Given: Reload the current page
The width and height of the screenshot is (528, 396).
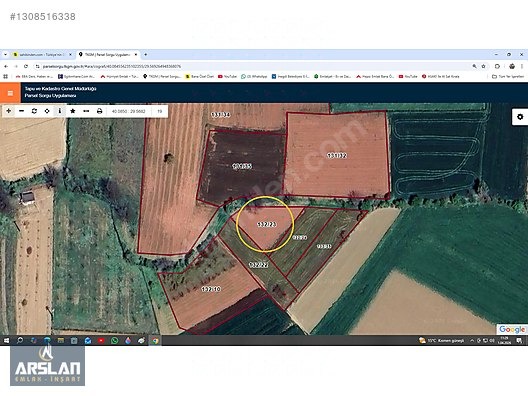Looking at the screenshot, I should pos(26,66).
